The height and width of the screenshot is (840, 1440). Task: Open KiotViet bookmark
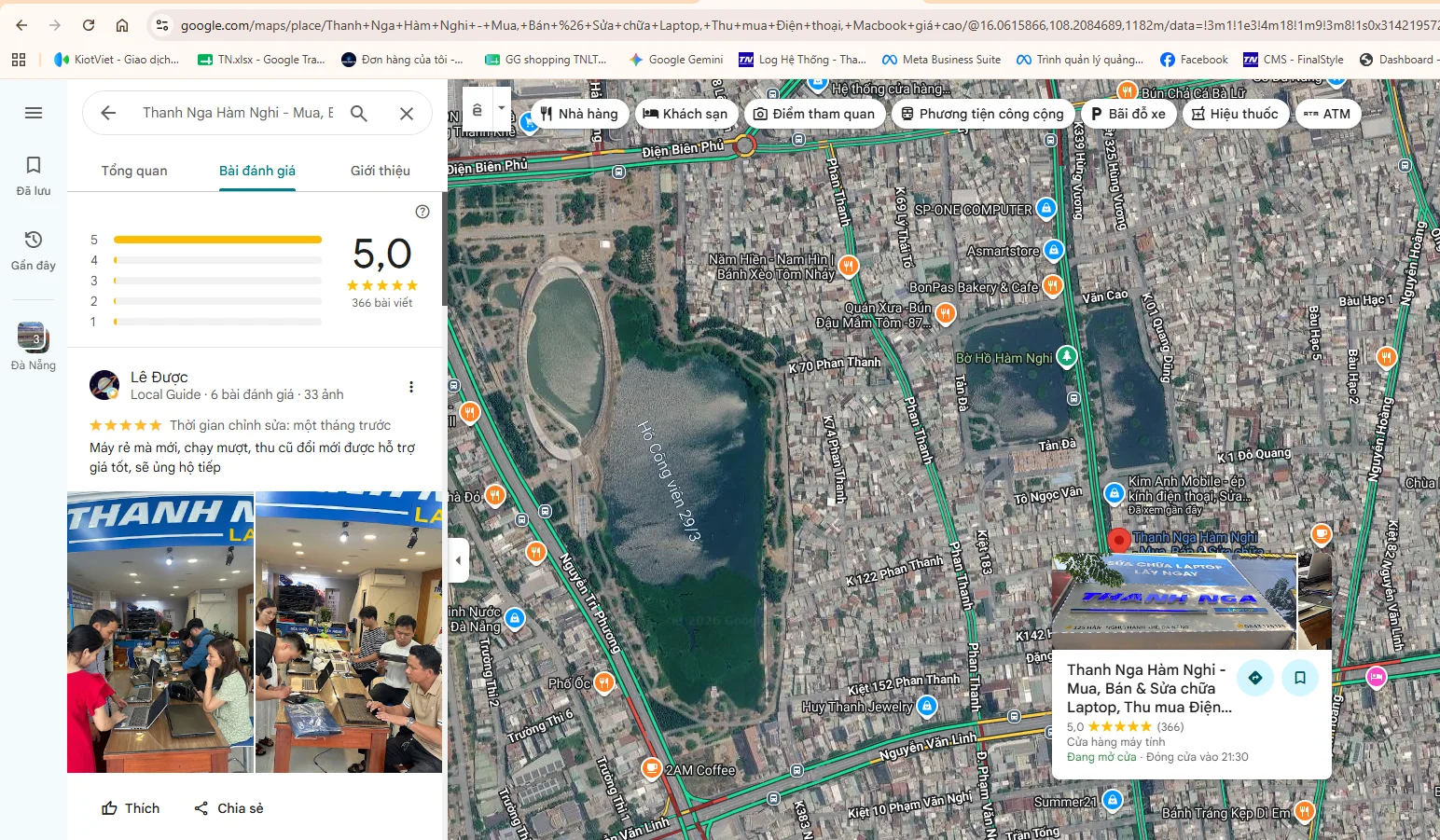(117, 60)
